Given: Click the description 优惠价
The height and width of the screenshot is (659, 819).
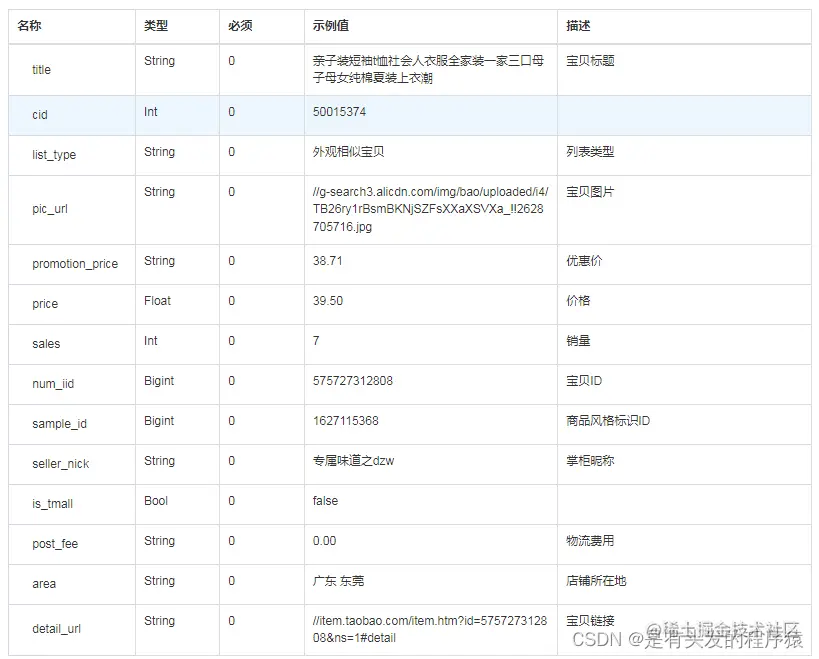Looking at the screenshot, I should [584, 261].
